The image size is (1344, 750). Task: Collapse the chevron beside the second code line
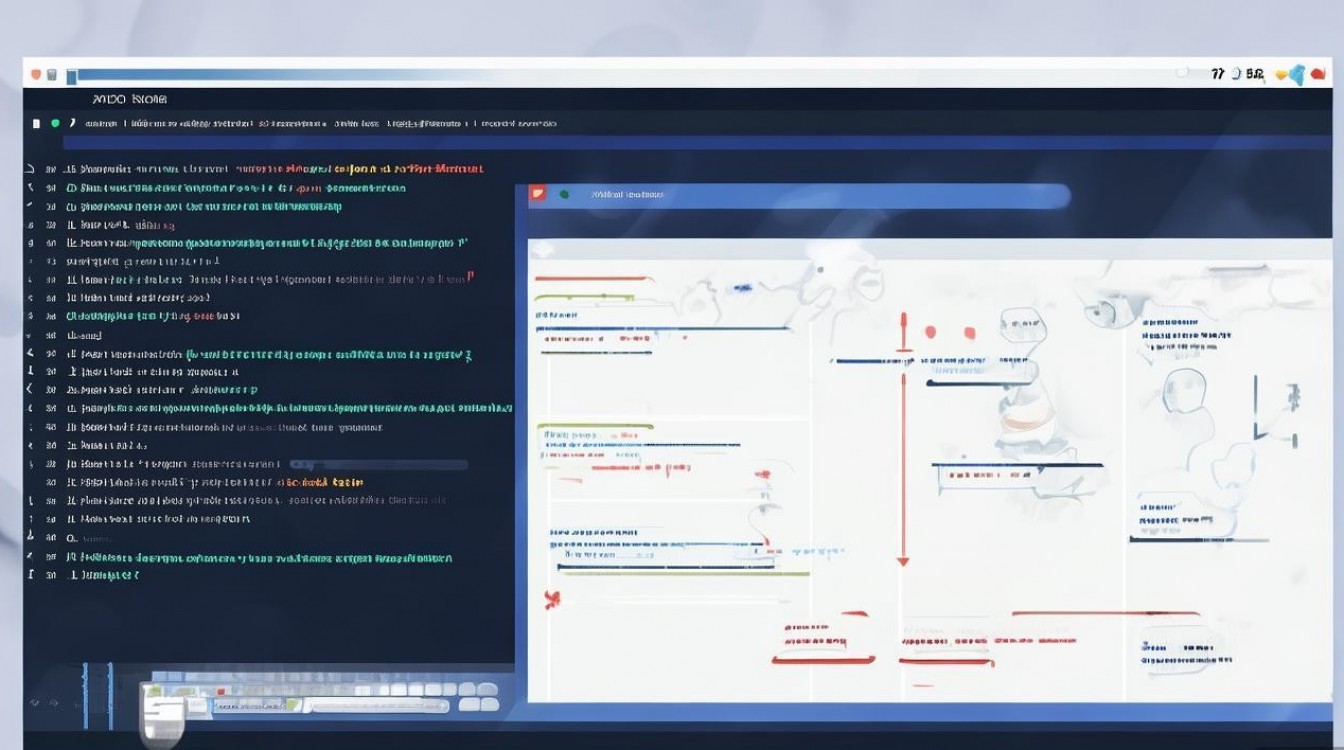coord(30,187)
